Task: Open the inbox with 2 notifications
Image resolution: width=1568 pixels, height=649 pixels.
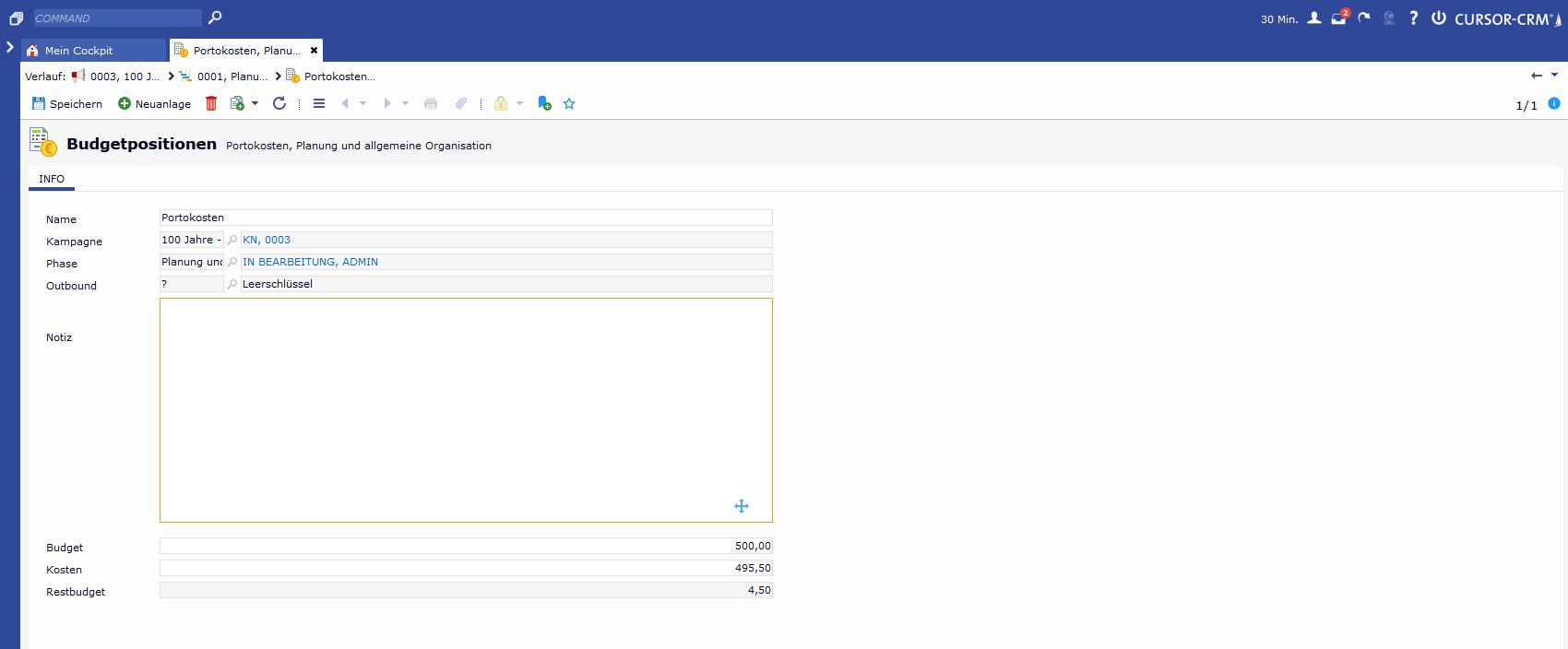Action: pyautogui.click(x=1338, y=18)
